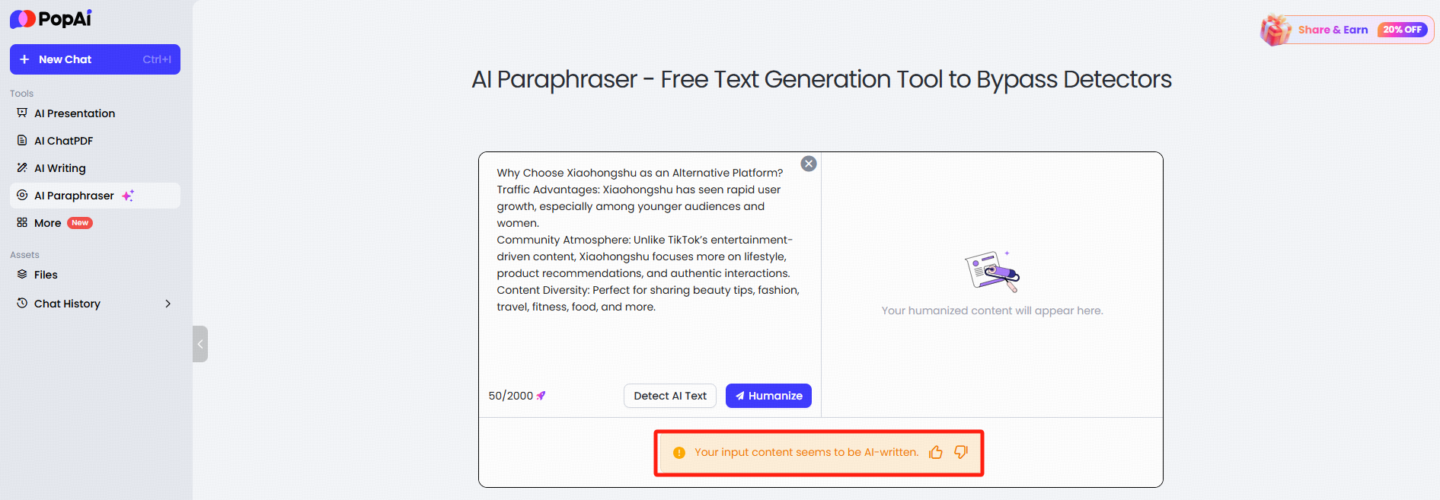The height and width of the screenshot is (500, 1440).
Task: Click the AI Writing pen icon
Action: click(22, 168)
